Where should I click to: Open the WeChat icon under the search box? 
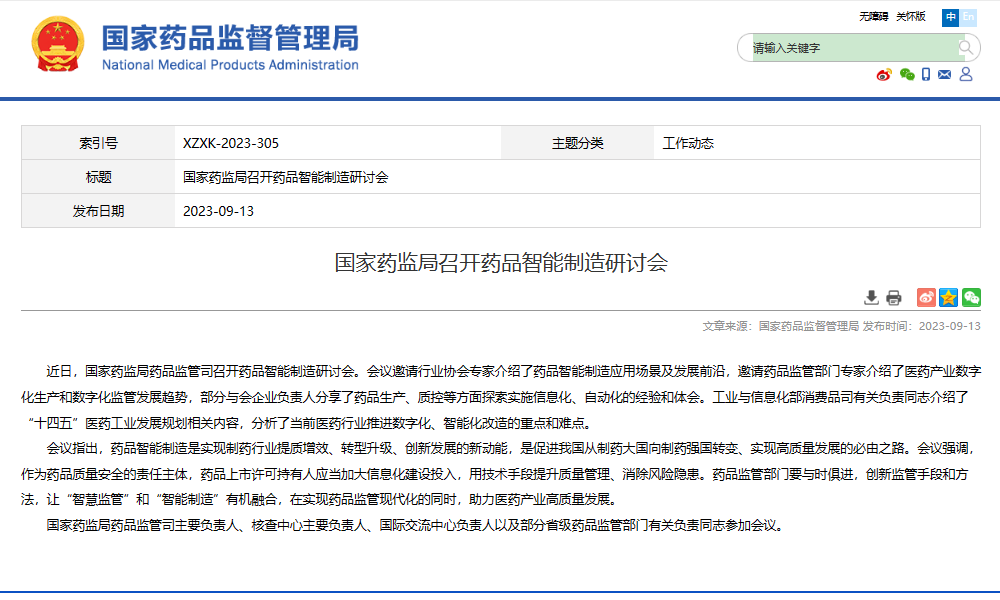pyautogui.click(x=907, y=75)
